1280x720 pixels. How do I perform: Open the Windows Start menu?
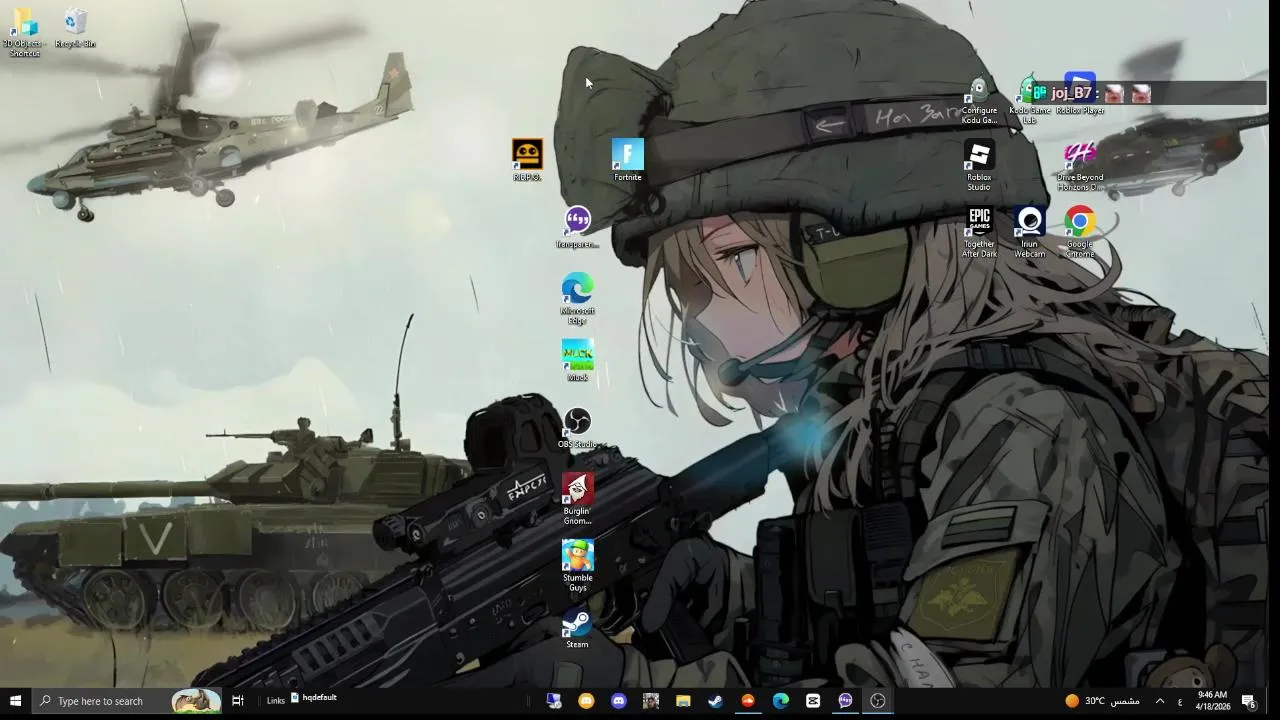15,701
